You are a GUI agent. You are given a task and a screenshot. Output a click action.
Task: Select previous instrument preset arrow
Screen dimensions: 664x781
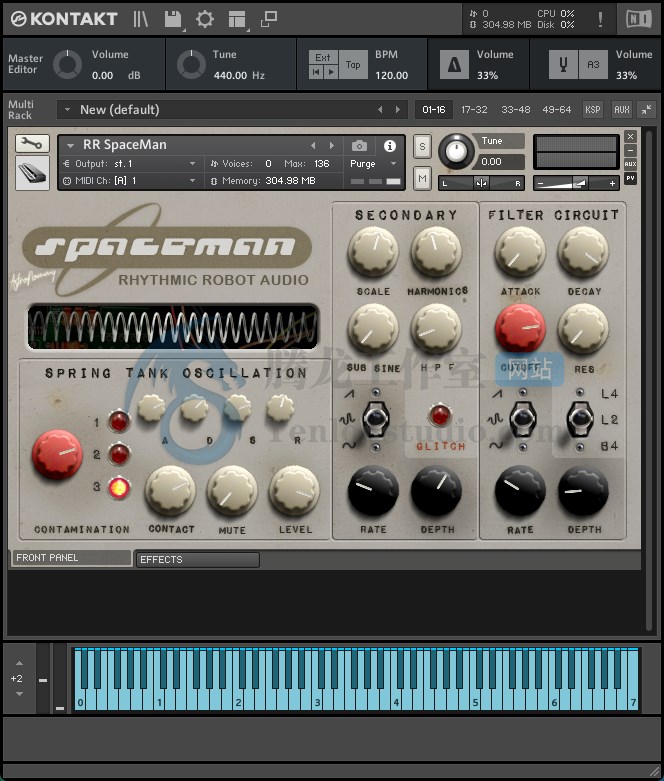[x=313, y=145]
